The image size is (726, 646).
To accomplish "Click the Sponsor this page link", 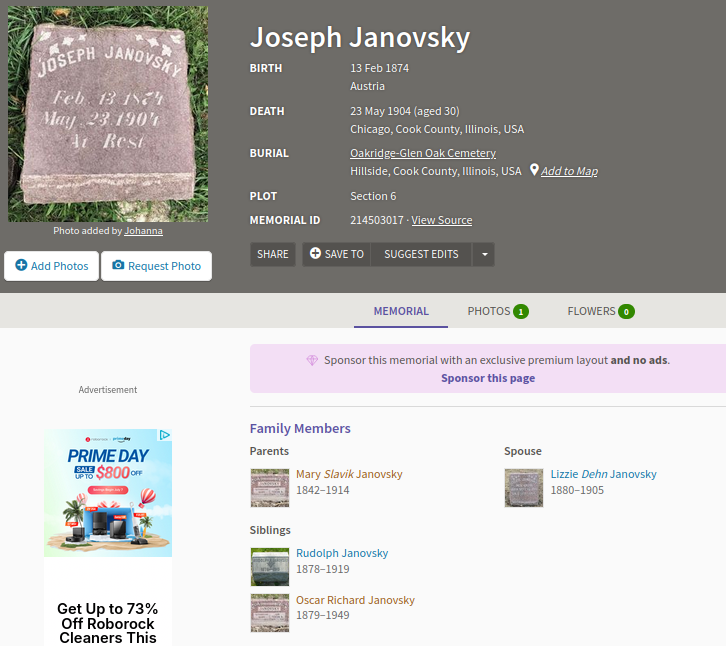I will 487,378.
